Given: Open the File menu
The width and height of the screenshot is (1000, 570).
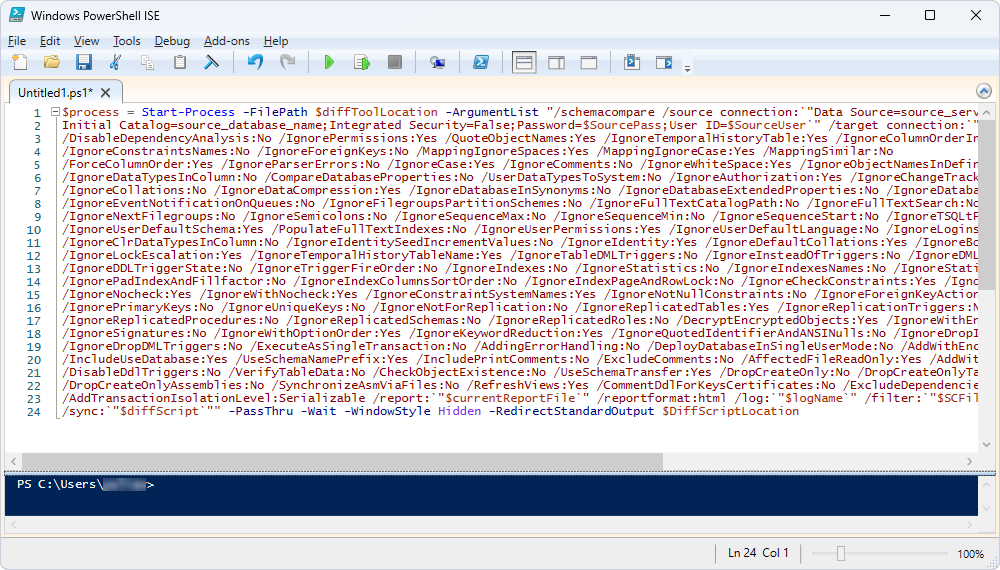Looking at the screenshot, I should tap(17, 41).
